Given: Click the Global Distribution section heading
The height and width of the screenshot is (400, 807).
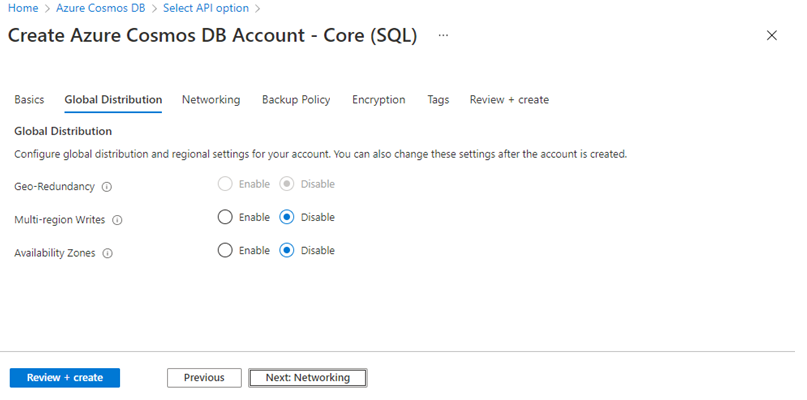Looking at the screenshot, I should point(64,133).
